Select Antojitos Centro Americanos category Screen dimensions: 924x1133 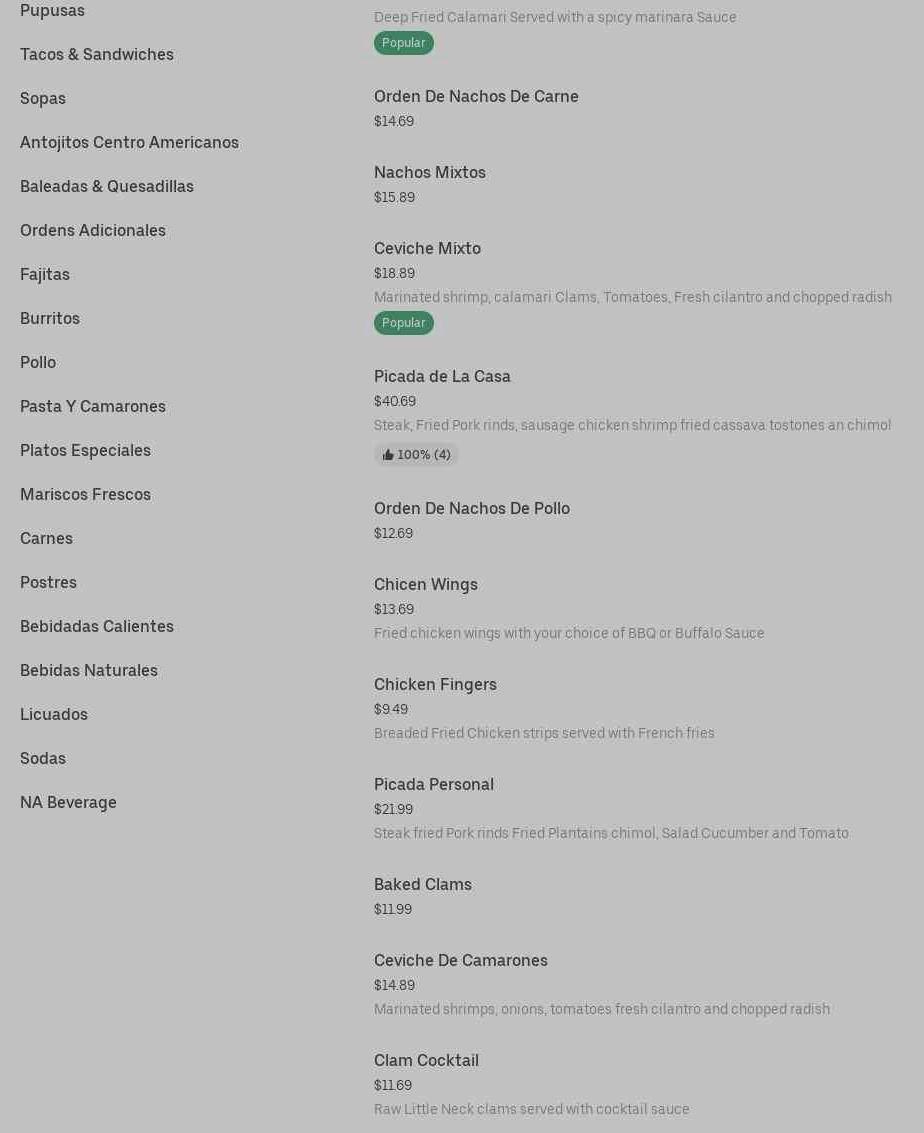pyautogui.click(x=129, y=142)
